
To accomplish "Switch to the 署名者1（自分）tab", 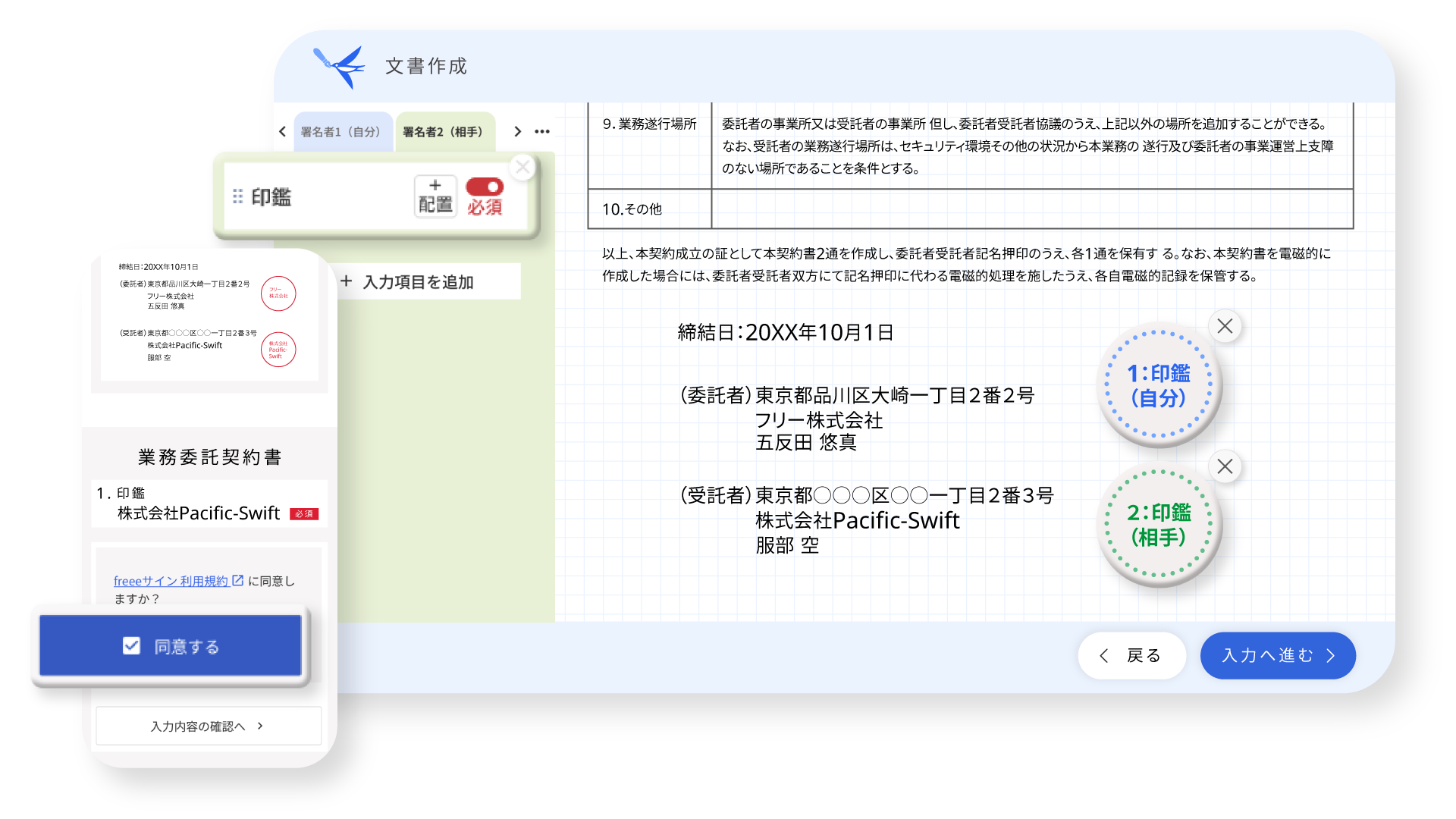I will click(x=343, y=131).
